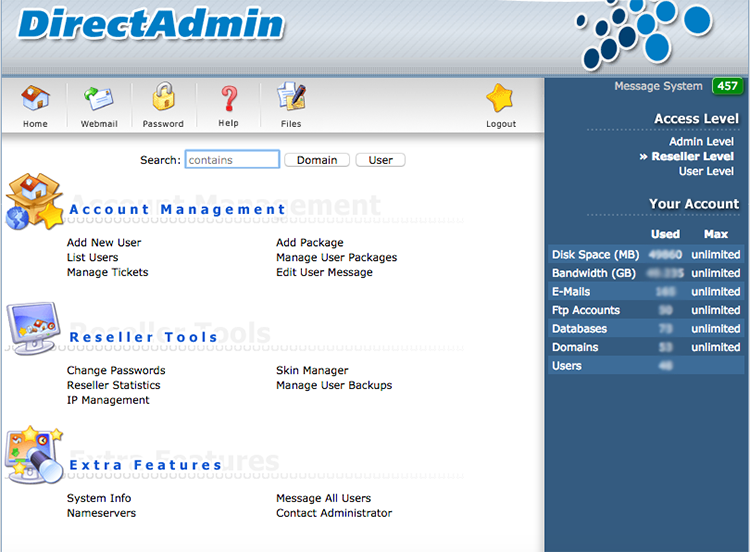The width and height of the screenshot is (750, 552).
Task: Switch to User Level access
Action: tap(706, 171)
